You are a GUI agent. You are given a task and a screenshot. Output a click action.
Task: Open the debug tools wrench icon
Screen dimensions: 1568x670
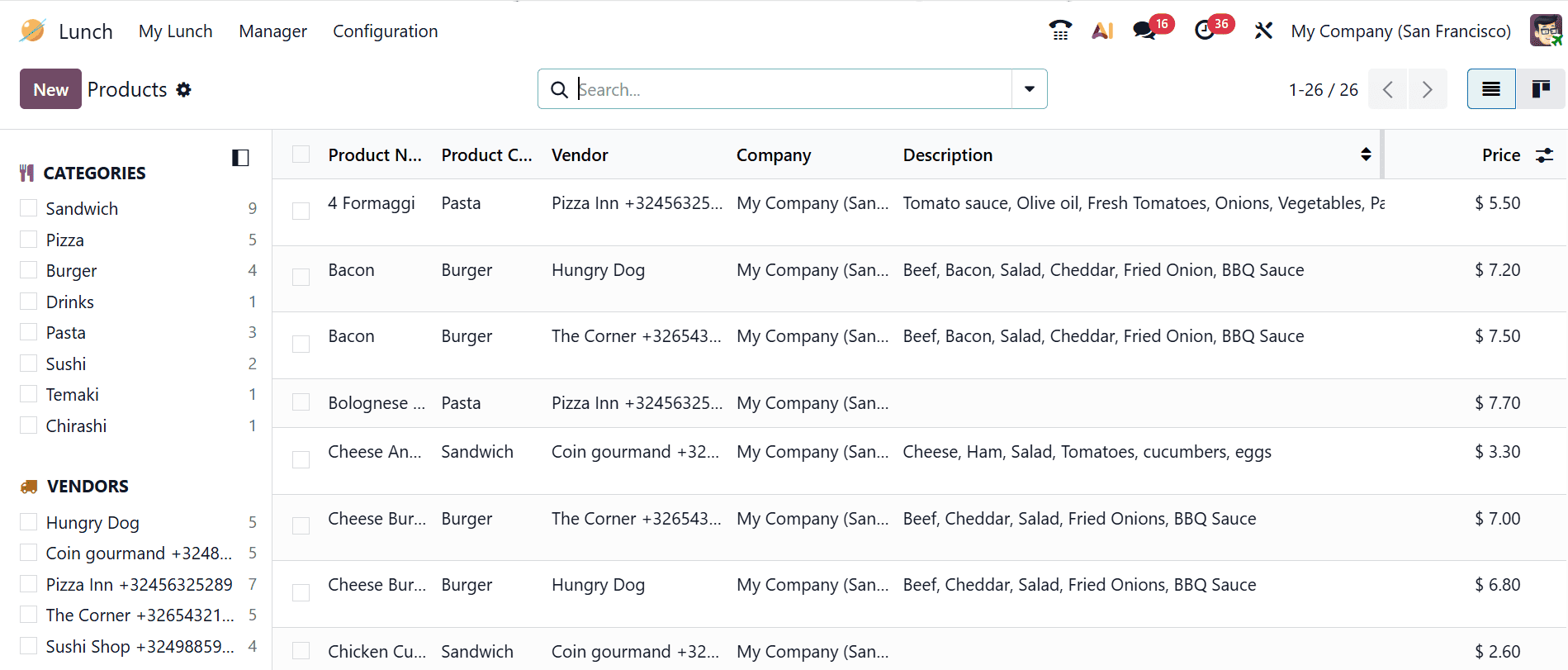pyautogui.click(x=1263, y=31)
